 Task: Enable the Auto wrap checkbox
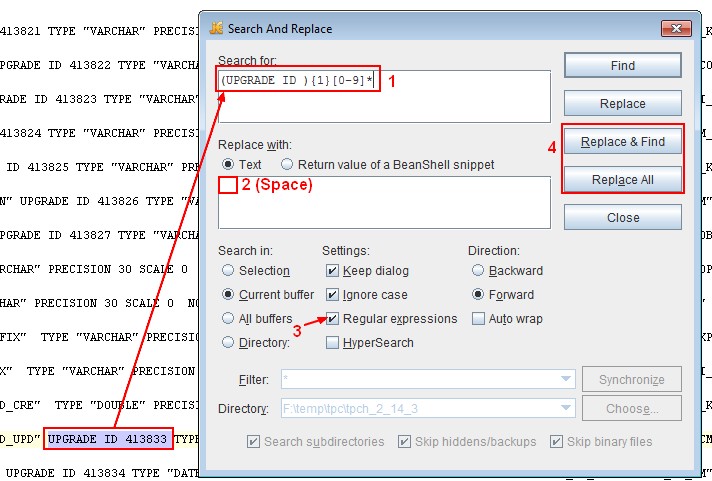click(478, 319)
